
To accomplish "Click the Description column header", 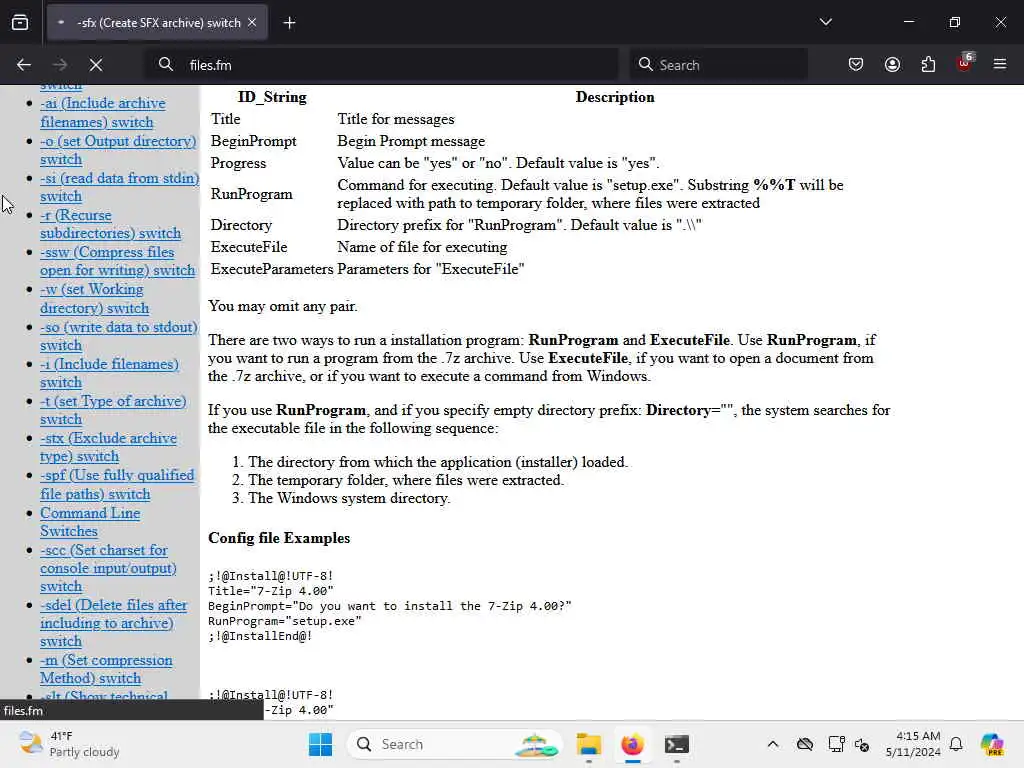I will point(615,97).
